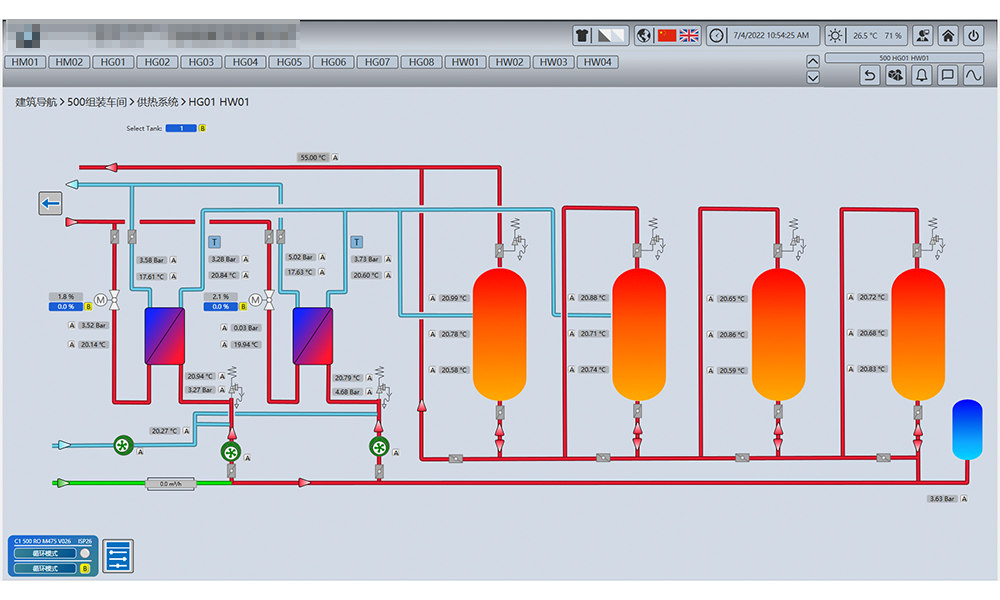Click the power button icon
This screenshot has width=1000, height=600.
click(x=973, y=35)
